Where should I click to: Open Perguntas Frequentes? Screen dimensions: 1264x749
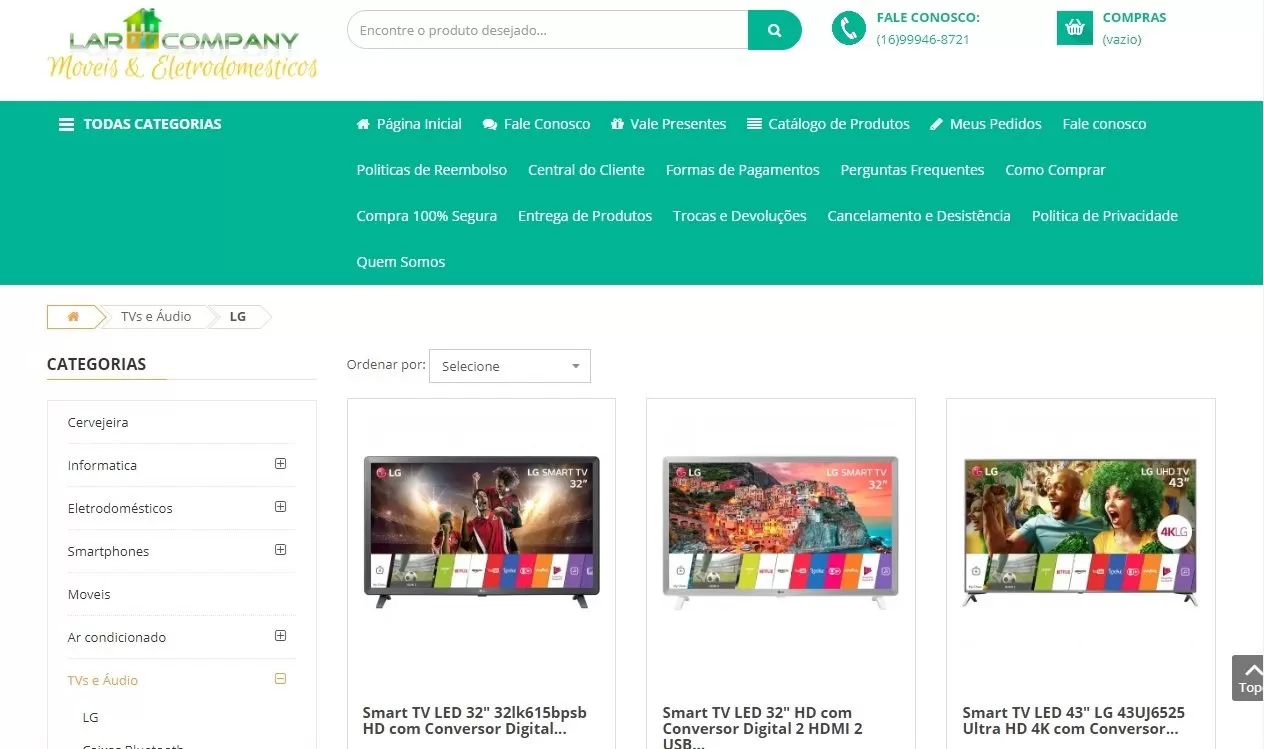912,170
